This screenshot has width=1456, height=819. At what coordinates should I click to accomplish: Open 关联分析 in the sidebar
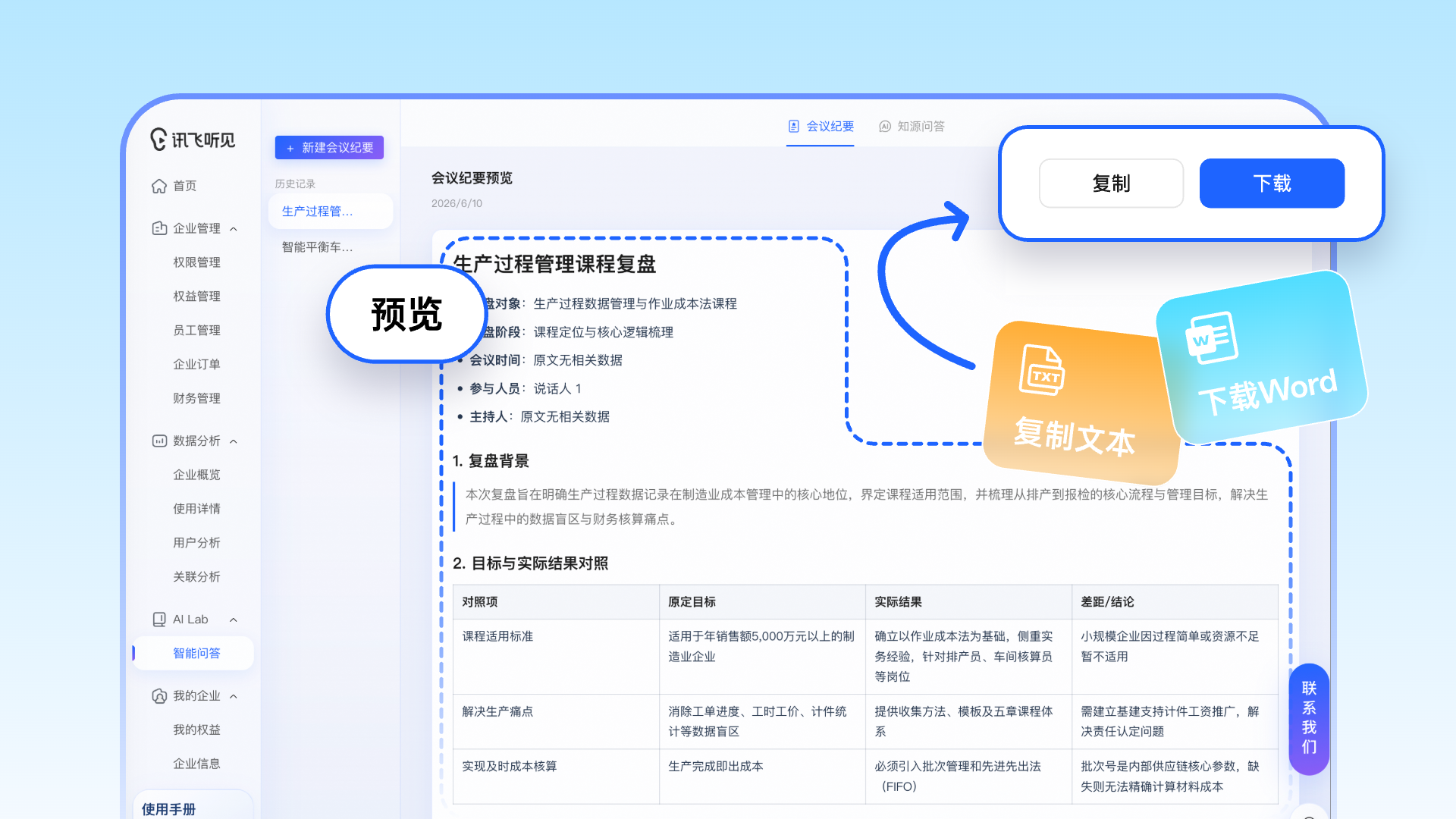[196, 577]
